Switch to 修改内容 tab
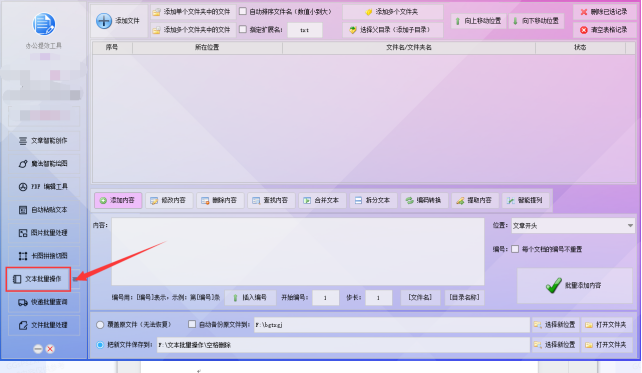 [169, 200]
